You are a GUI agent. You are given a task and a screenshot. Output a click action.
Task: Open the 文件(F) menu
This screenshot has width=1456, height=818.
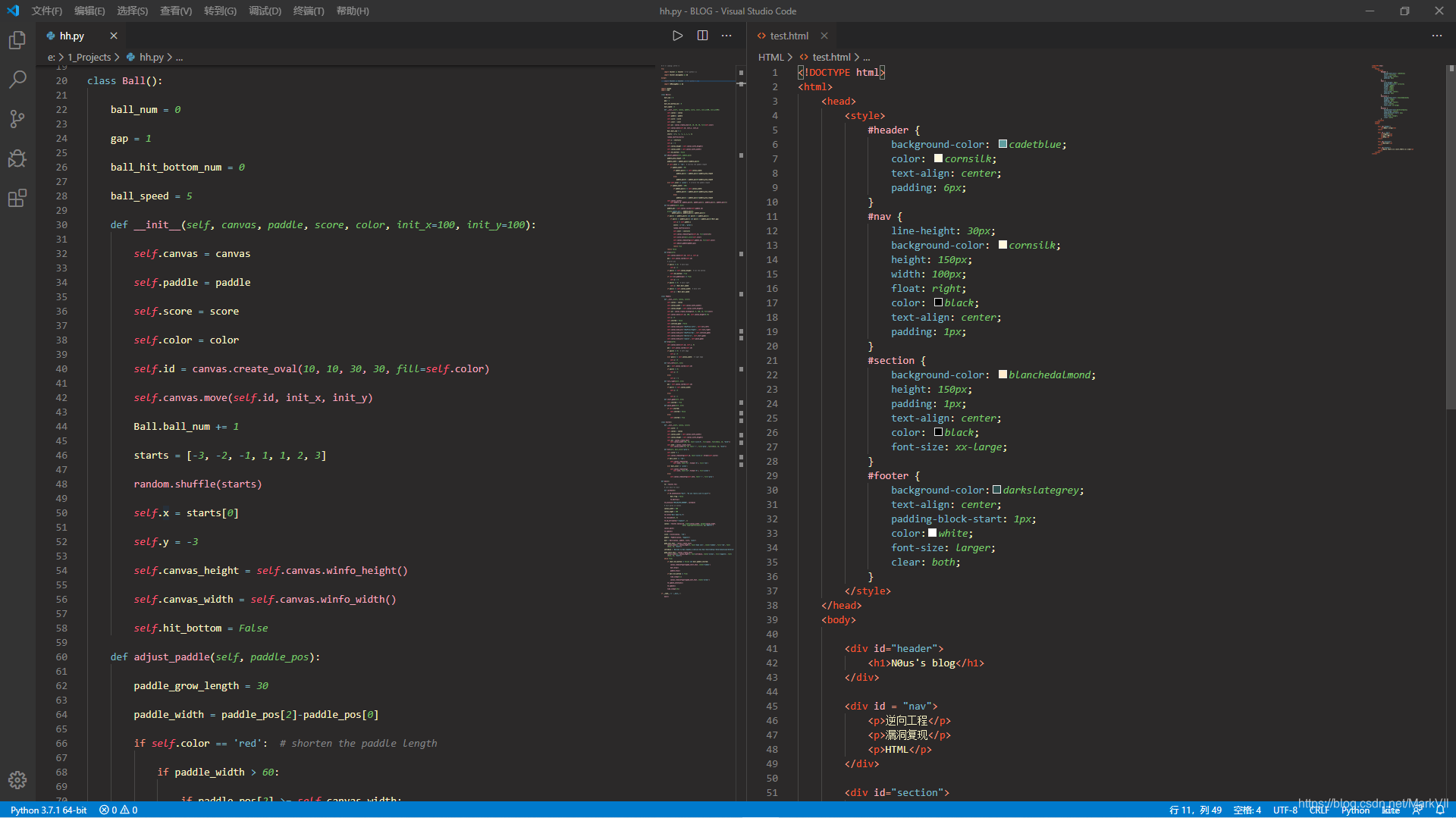[x=47, y=11]
